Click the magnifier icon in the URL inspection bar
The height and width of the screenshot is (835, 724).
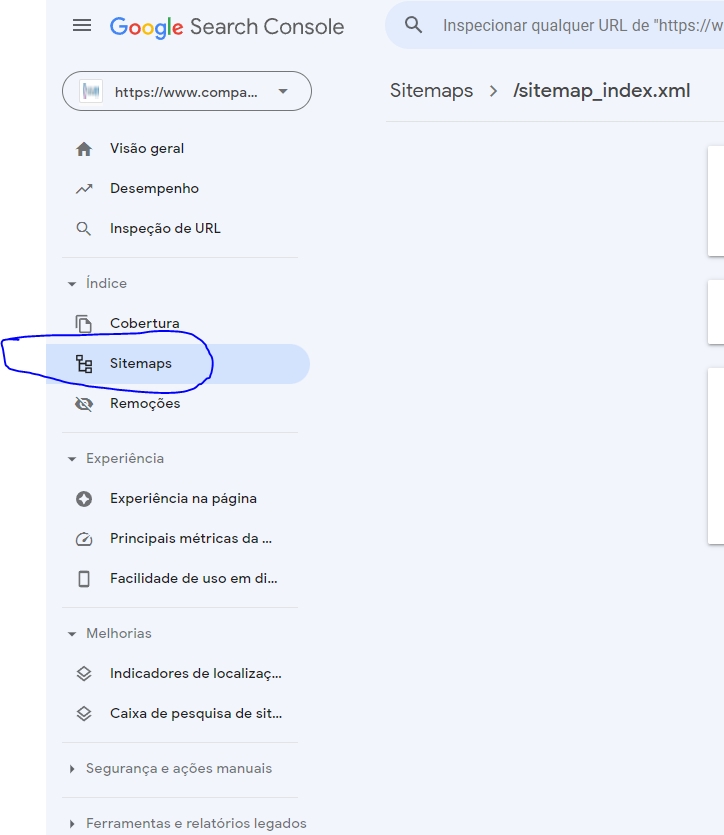tap(414, 25)
